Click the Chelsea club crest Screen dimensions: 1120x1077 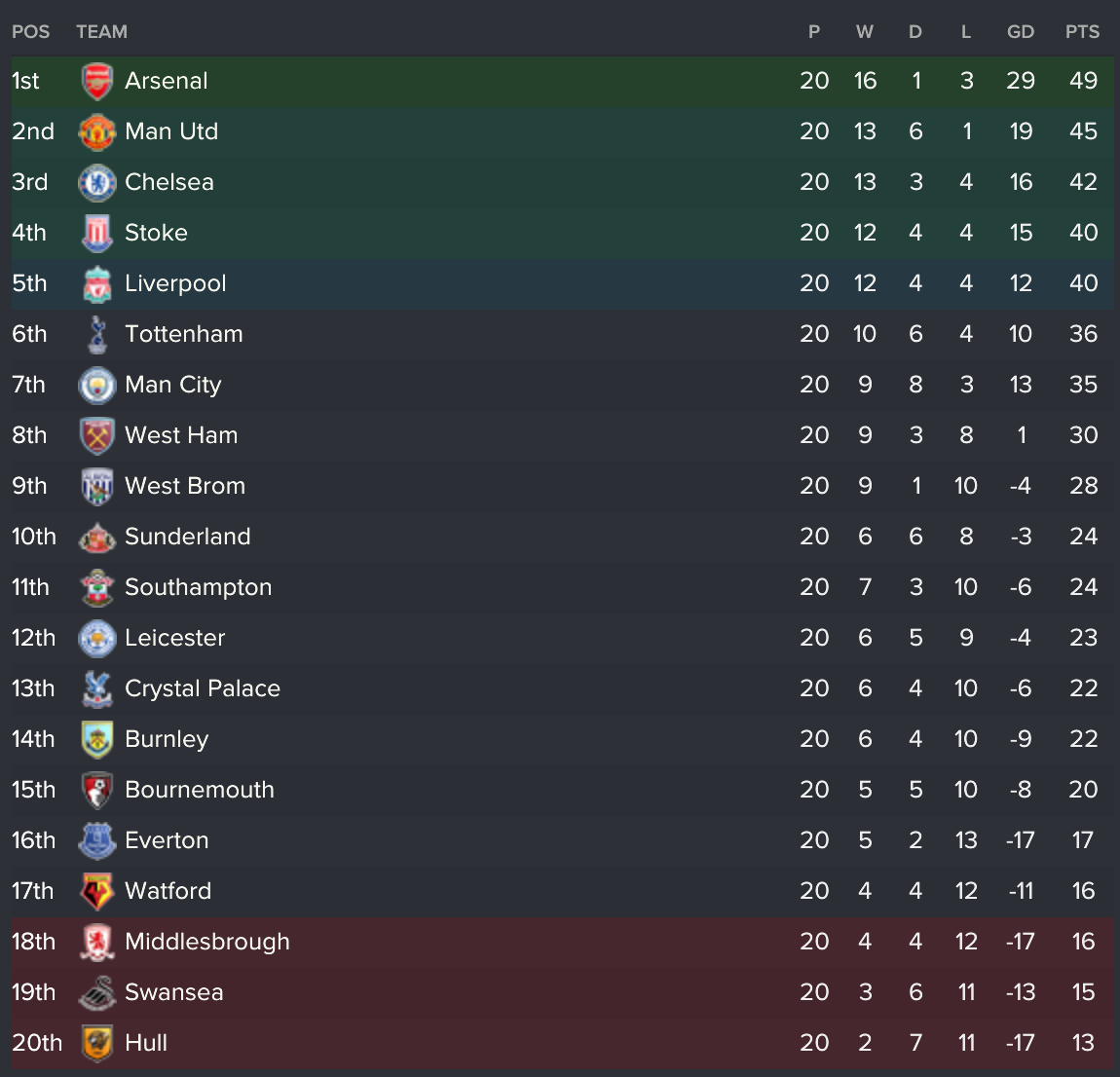click(96, 183)
